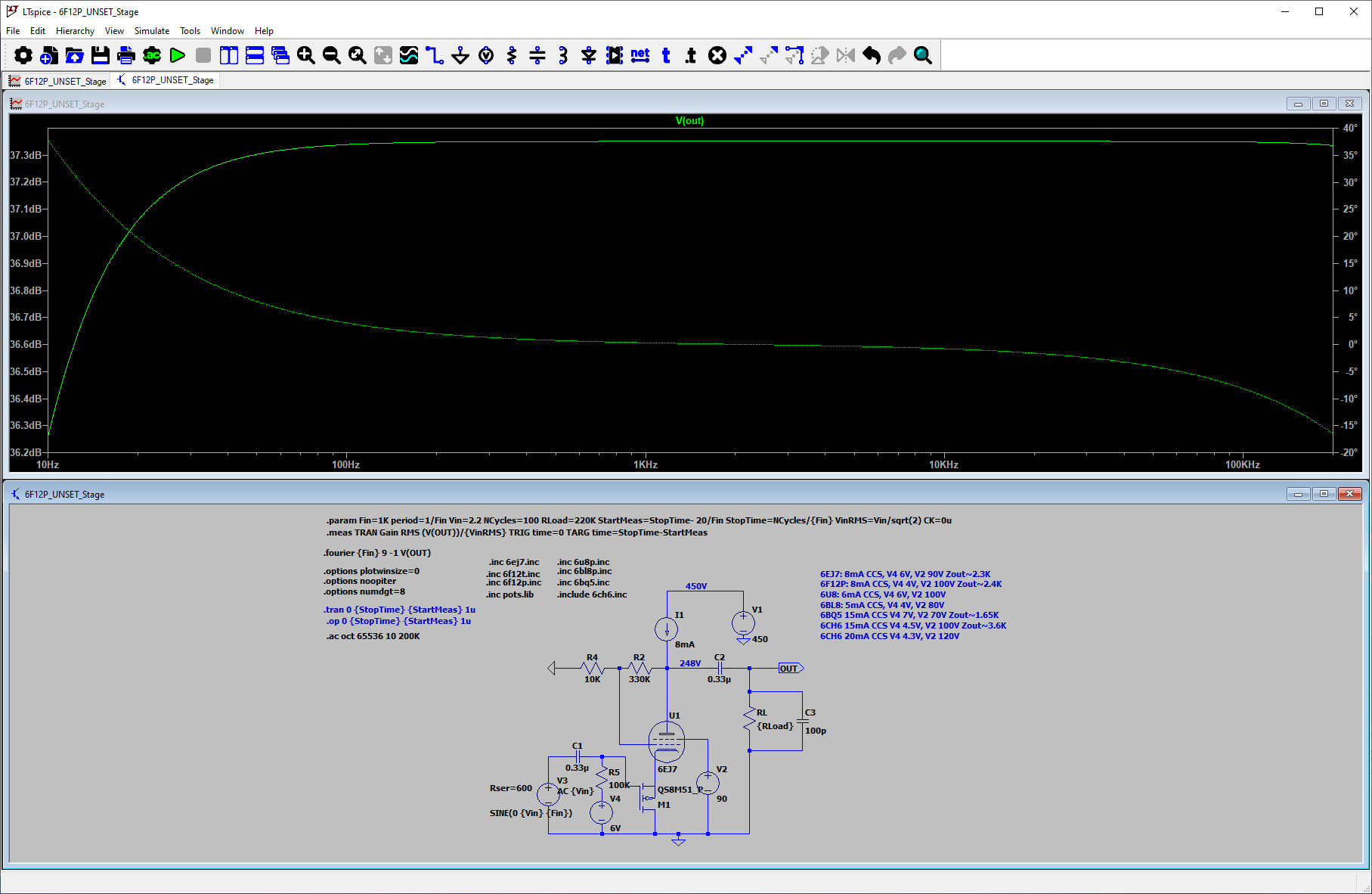Cascade windows using the toolbar icon

pyautogui.click(x=280, y=55)
